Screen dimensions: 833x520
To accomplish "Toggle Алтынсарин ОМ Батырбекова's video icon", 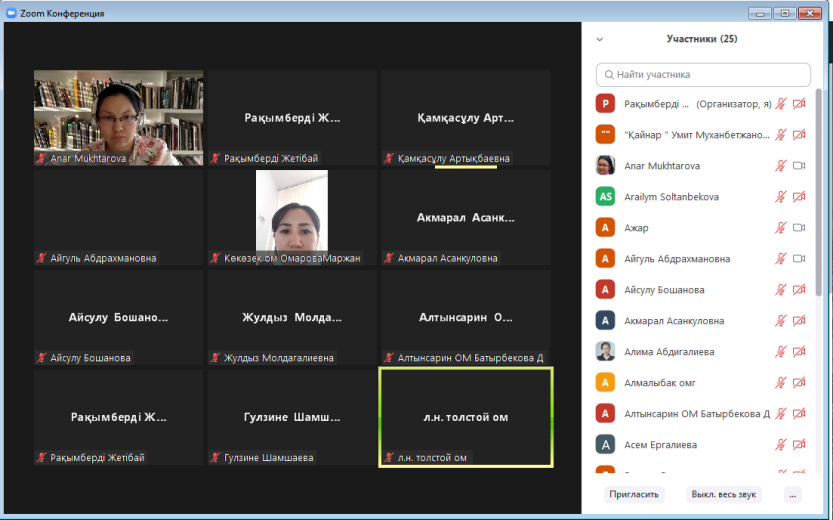I will pos(799,414).
